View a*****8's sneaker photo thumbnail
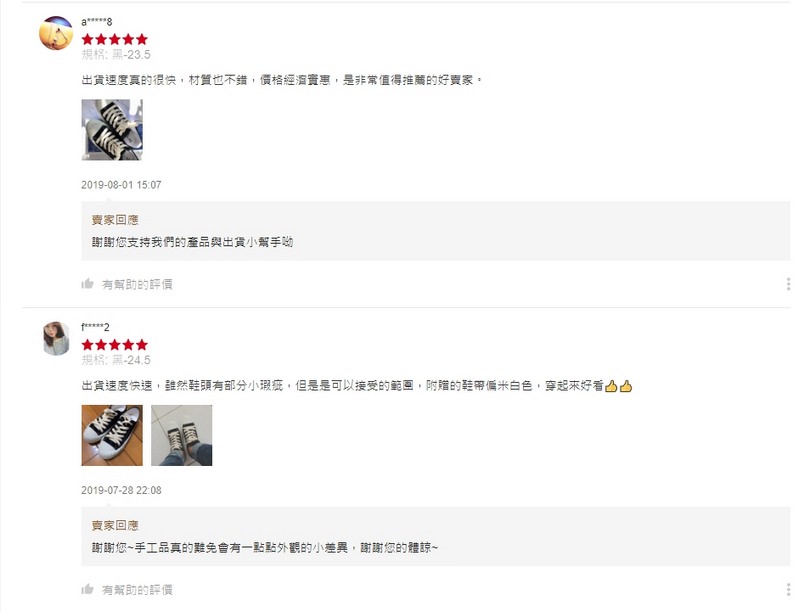The height and width of the screenshot is (612, 810). [112, 130]
